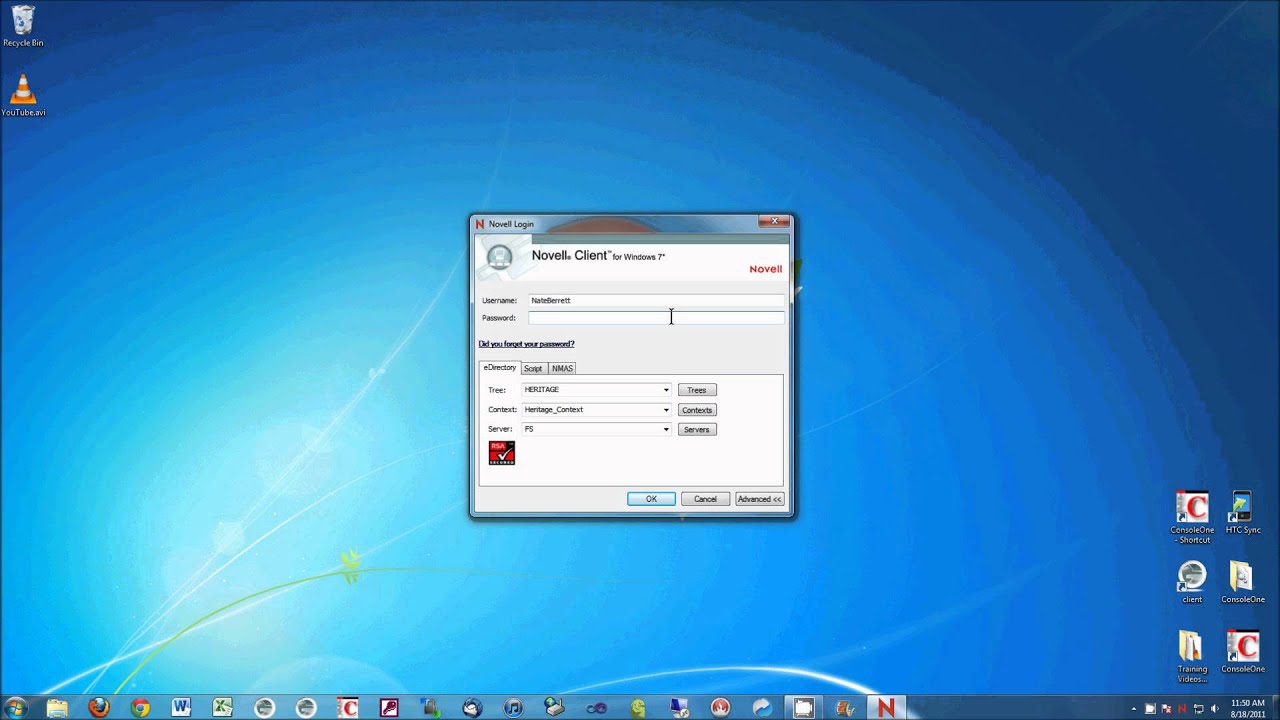
Task: Select the ConsoleOne zipped folder desktop icon
Action: click(x=1242, y=582)
